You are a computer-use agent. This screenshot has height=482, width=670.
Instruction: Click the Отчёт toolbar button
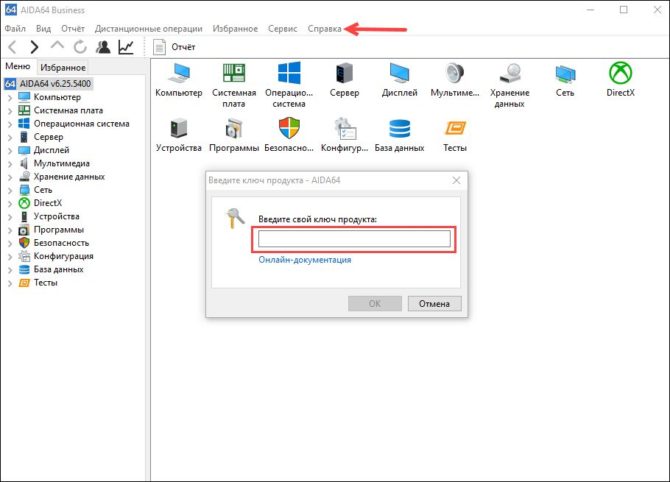(x=174, y=47)
